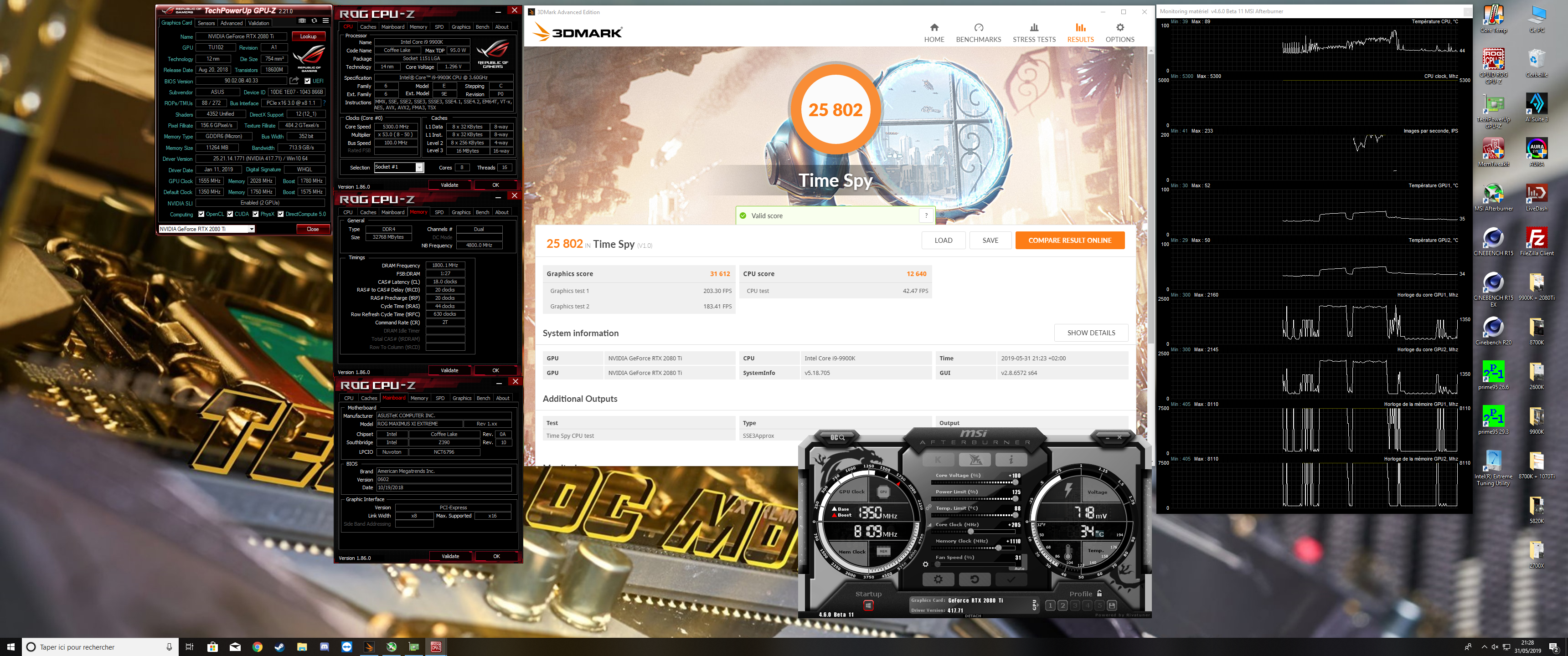Click the fan speed settings gear in Afterburner
Screen dimensions: 1568x656
(x=926, y=564)
